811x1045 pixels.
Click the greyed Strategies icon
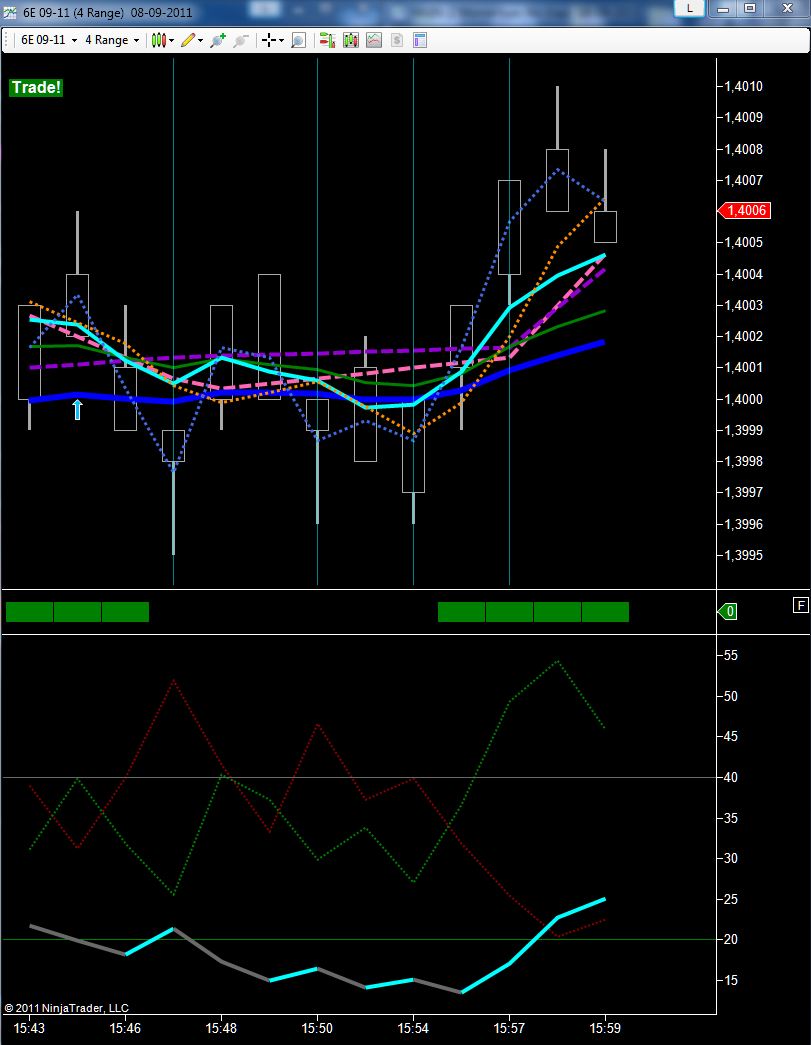pyautogui.click(x=397, y=41)
